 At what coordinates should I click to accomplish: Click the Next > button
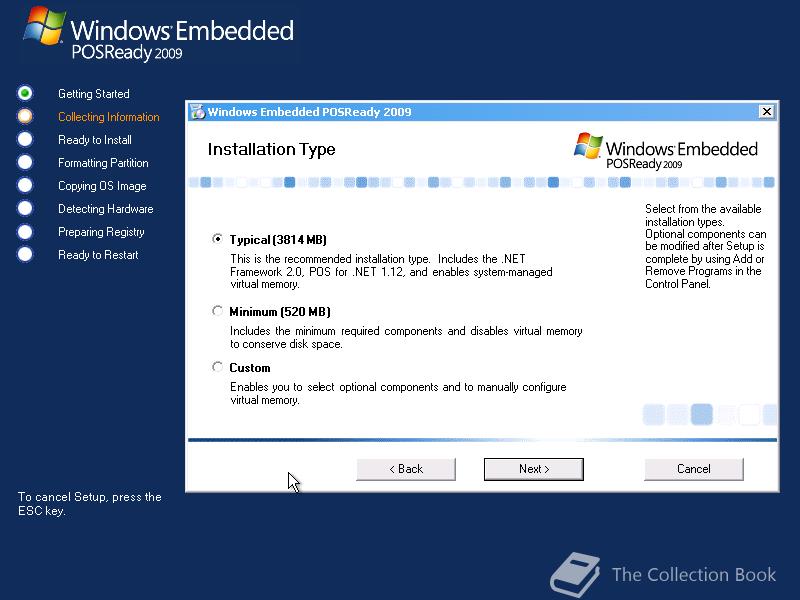(534, 469)
